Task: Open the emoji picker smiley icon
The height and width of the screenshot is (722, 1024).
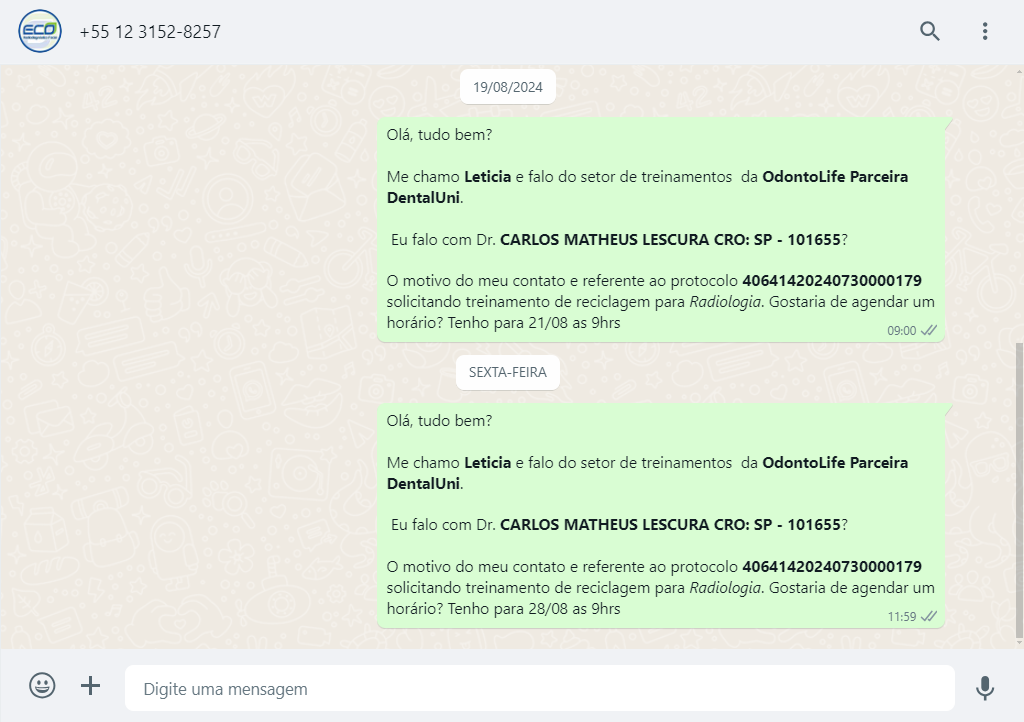Action: coord(42,685)
